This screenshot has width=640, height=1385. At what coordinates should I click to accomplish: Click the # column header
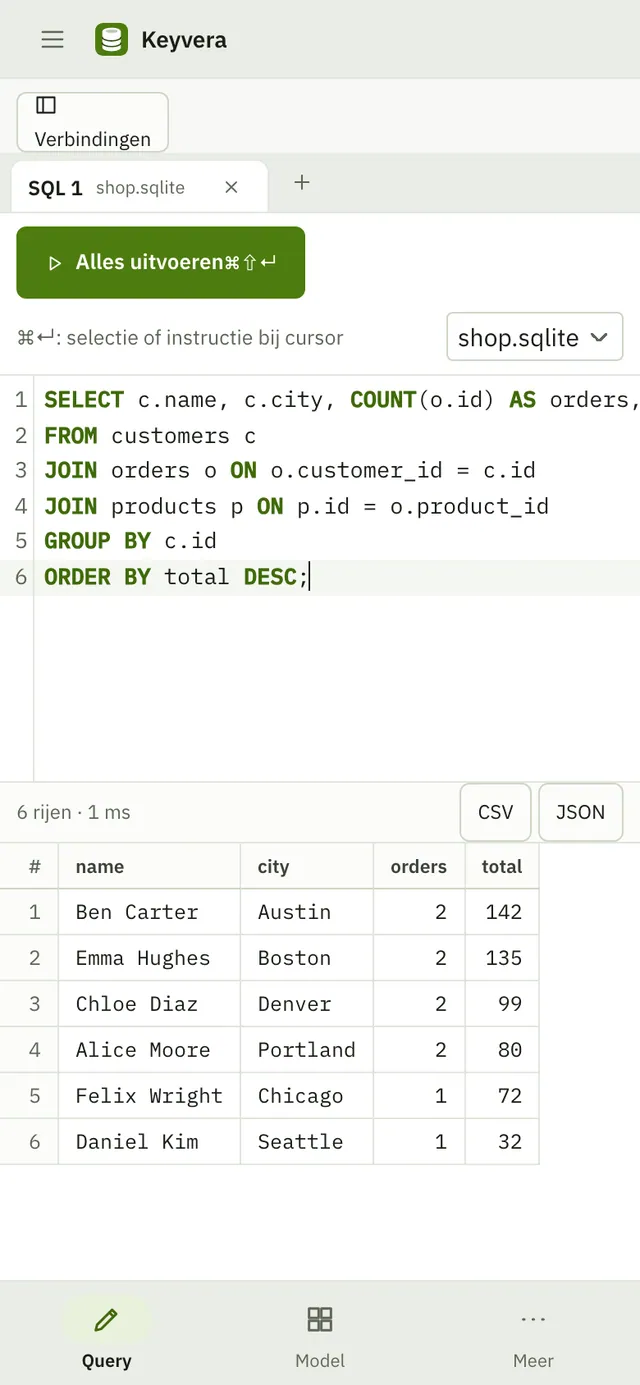[29, 866]
